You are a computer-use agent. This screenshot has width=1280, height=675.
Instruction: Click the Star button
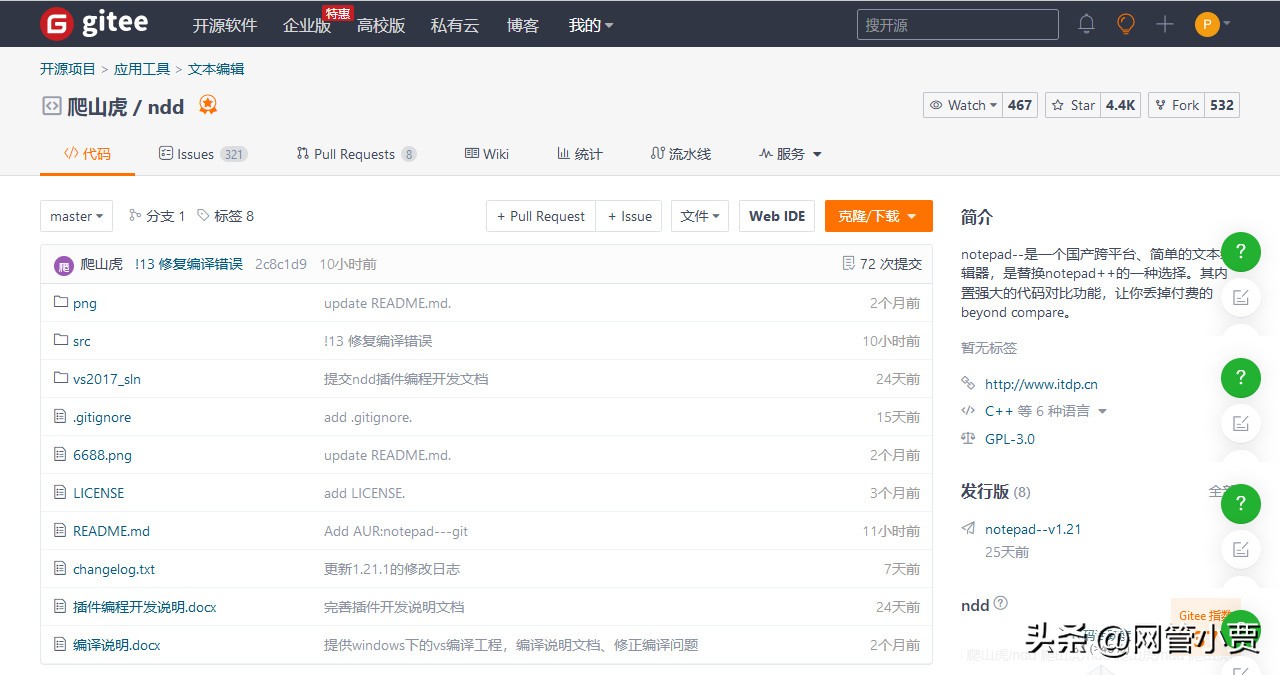[1073, 105]
